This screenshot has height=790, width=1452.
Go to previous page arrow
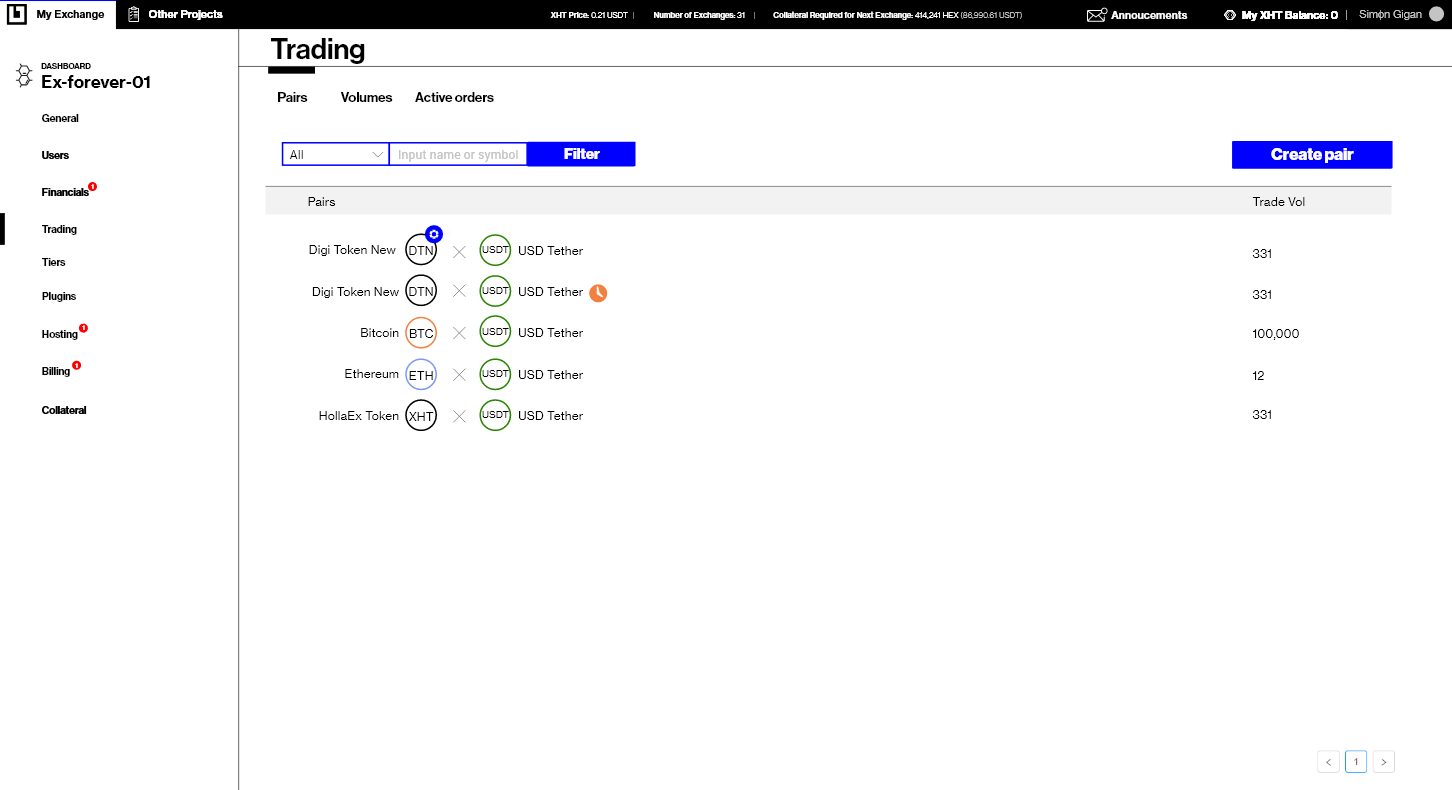[1328, 762]
